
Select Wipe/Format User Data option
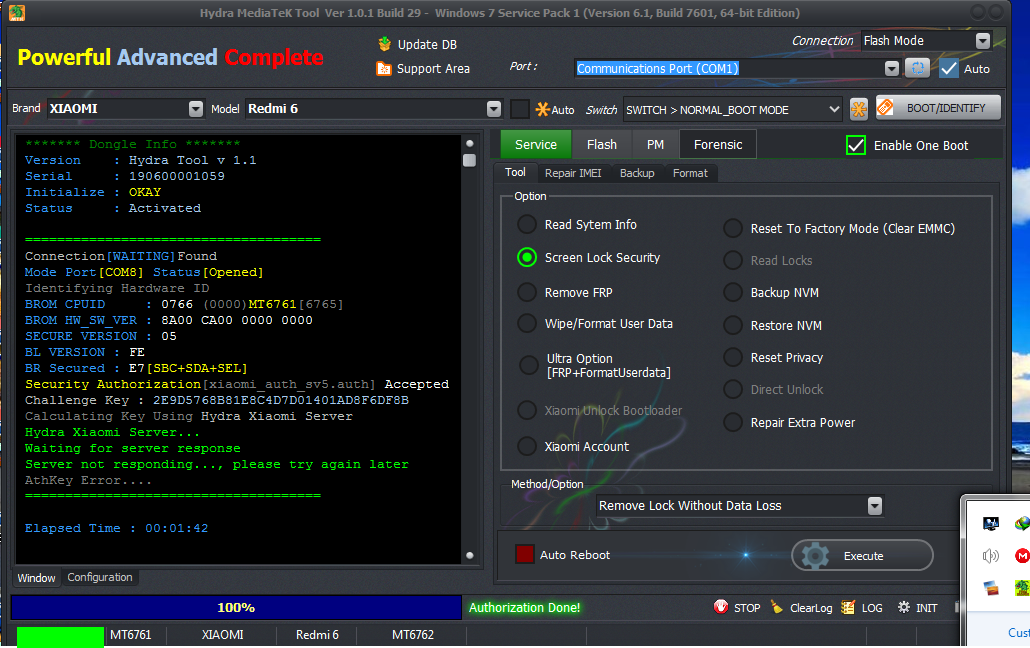click(x=527, y=323)
